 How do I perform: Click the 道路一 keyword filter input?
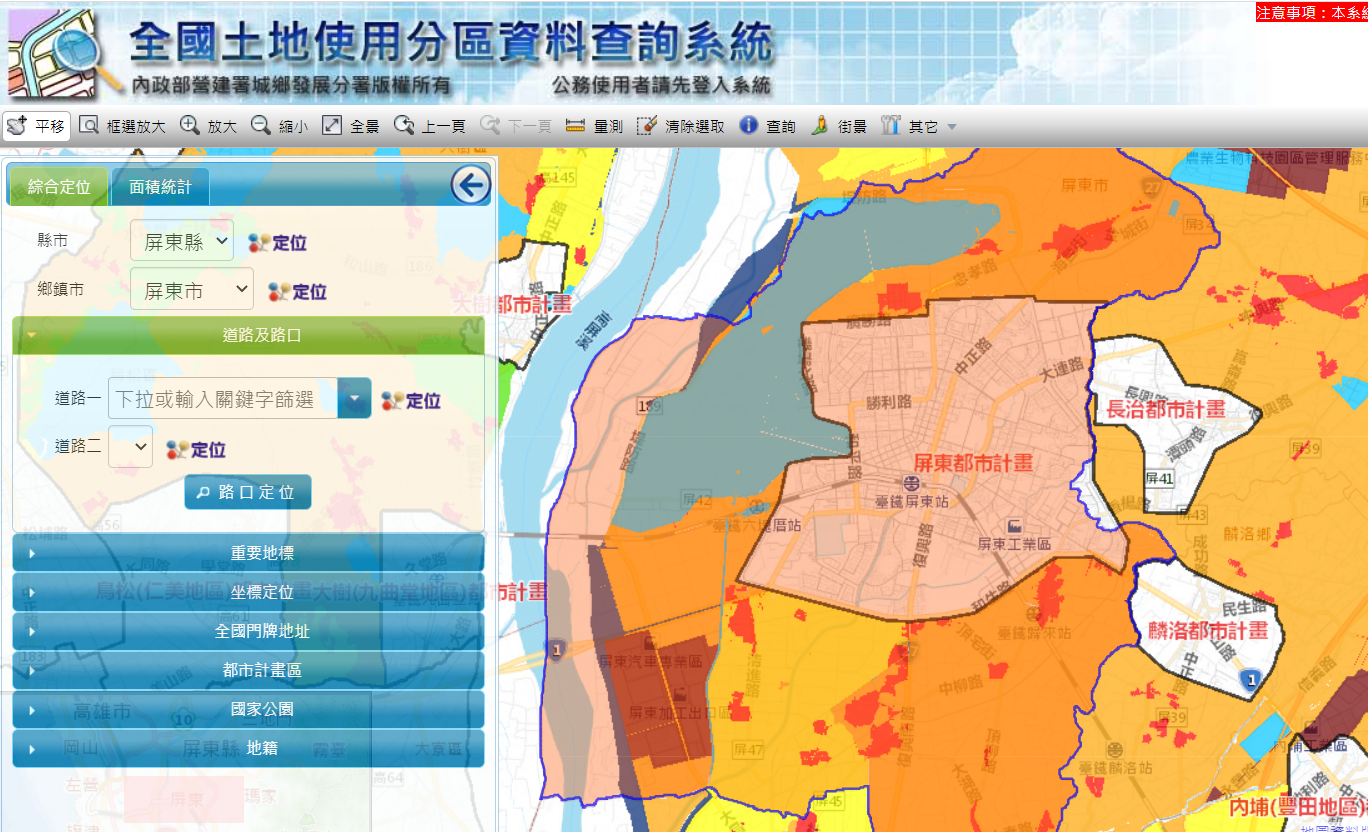[x=223, y=399]
